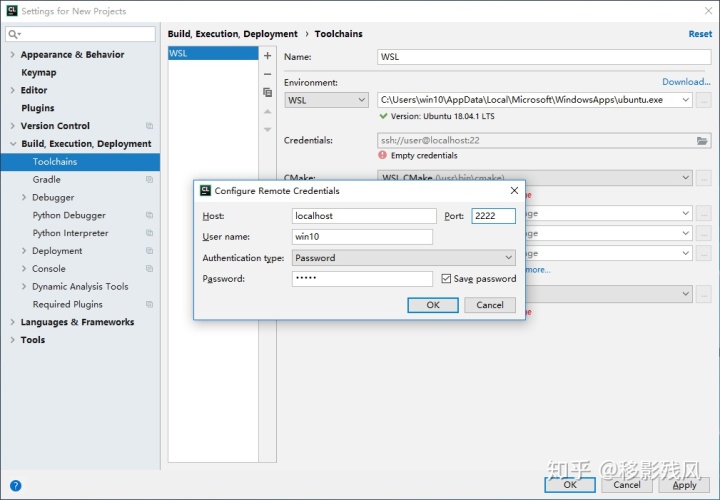Close the Settings for New Projects window

click(x=709, y=11)
